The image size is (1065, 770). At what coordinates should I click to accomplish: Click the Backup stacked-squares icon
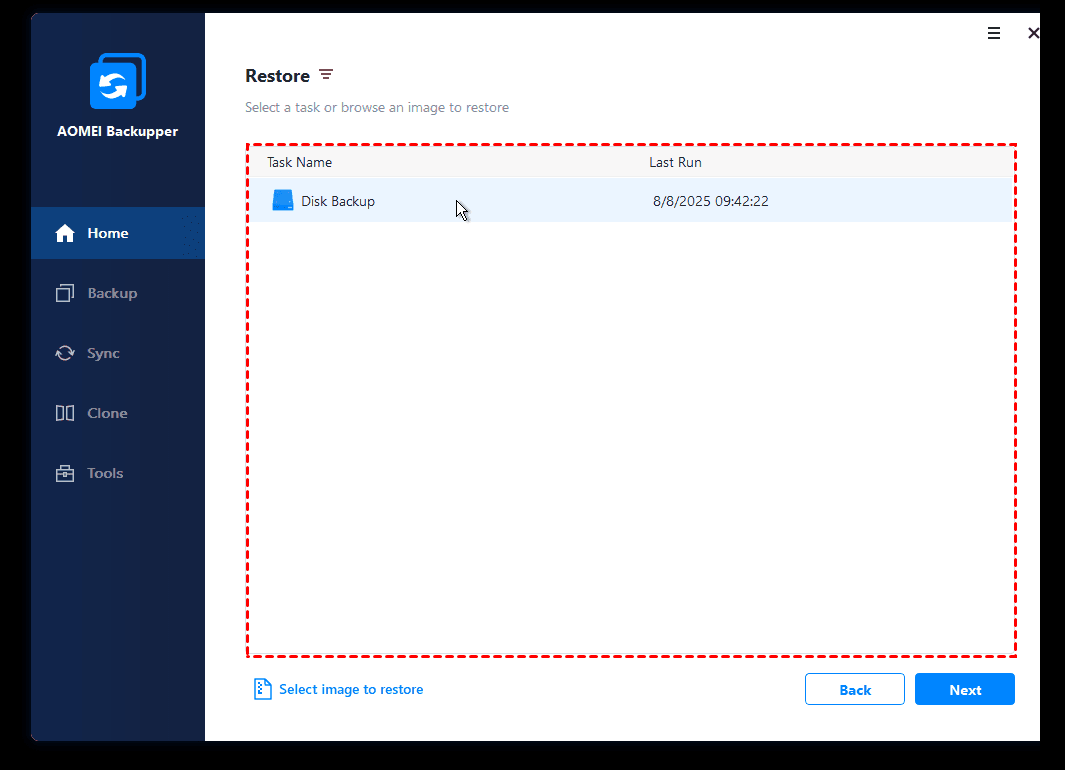click(65, 293)
